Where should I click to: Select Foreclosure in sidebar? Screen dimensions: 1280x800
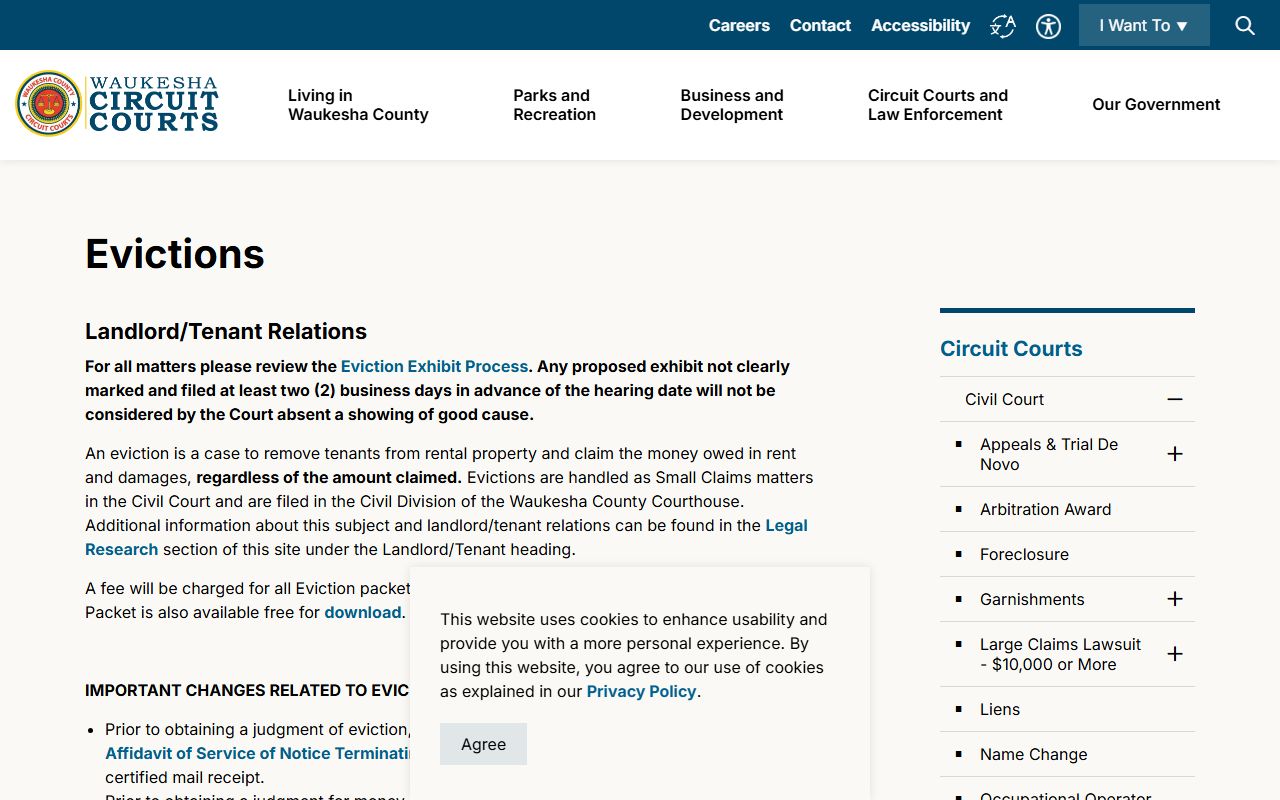tap(1024, 554)
